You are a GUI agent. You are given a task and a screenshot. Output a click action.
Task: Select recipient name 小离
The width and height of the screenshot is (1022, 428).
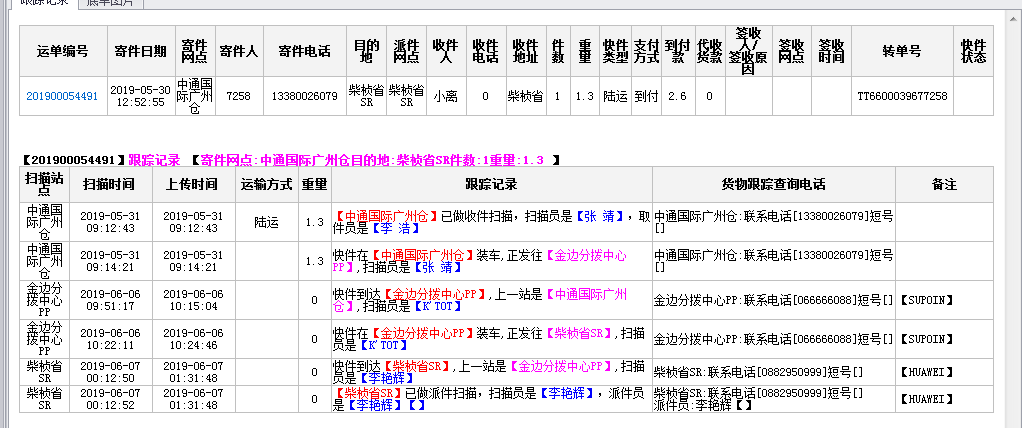tap(446, 96)
